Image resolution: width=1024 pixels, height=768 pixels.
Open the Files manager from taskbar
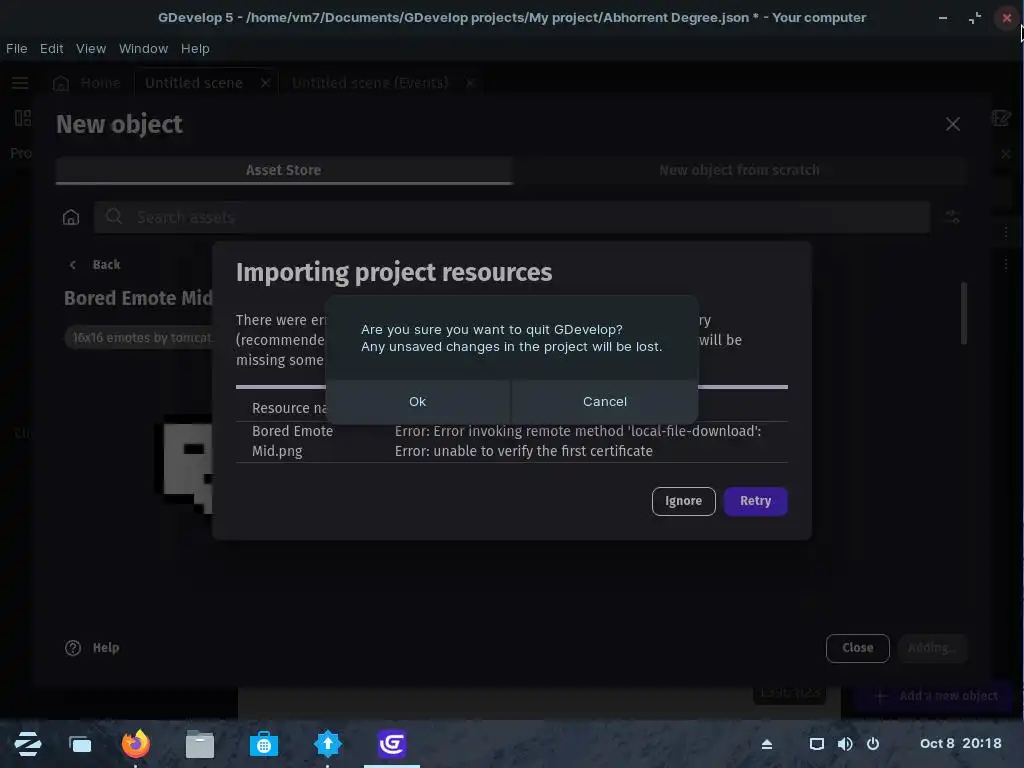point(200,744)
